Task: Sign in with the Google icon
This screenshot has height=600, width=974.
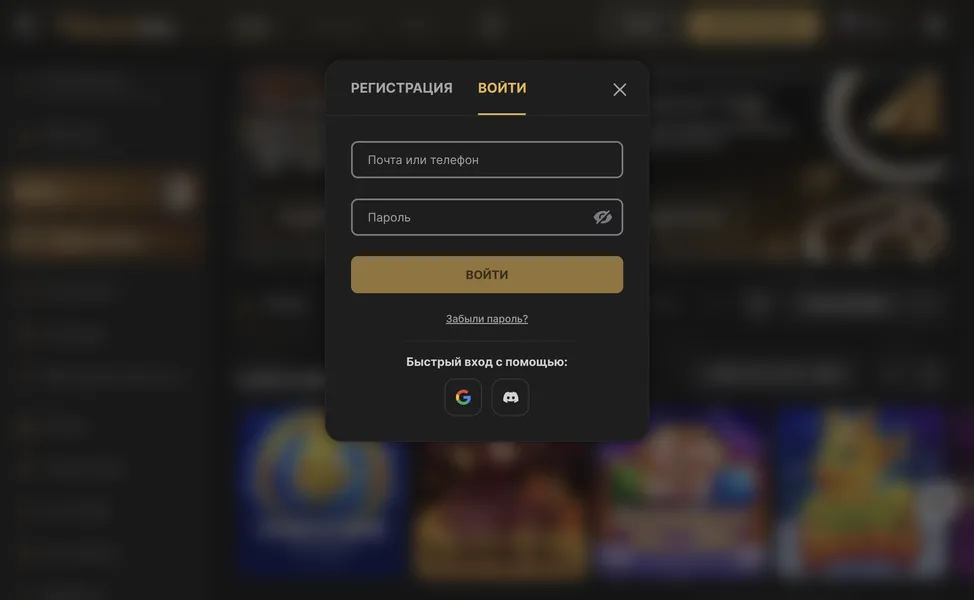Action: 463,397
